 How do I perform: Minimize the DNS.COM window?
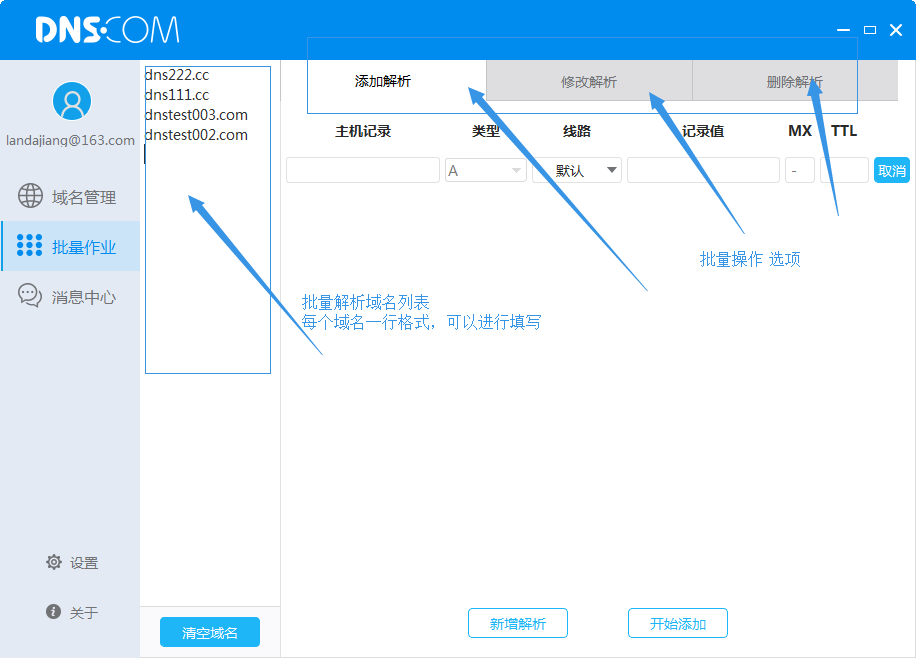click(x=844, y=30)
